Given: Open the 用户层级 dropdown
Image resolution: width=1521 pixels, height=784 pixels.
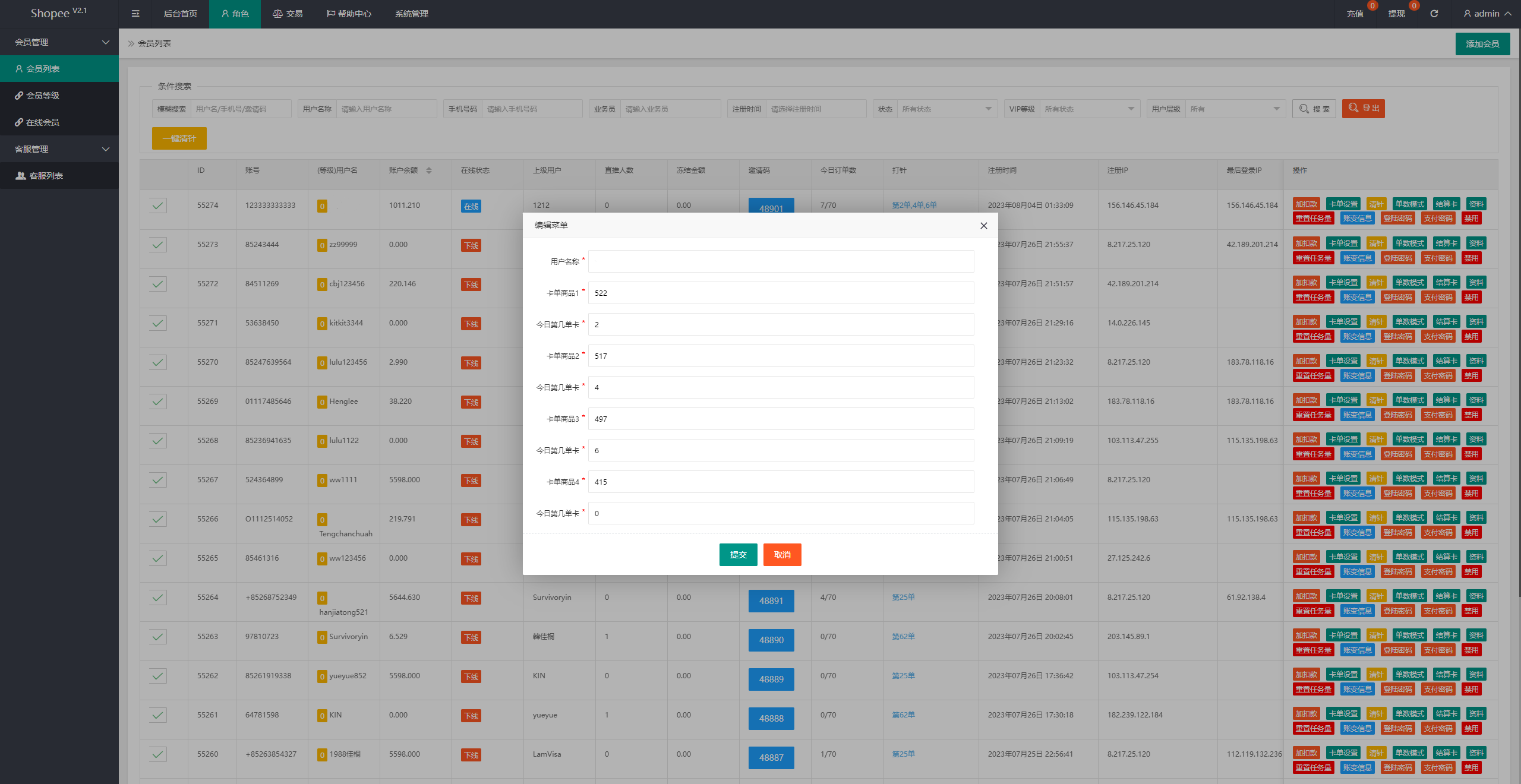Looking at the screenshot, I should click(x=1234, y=109).
